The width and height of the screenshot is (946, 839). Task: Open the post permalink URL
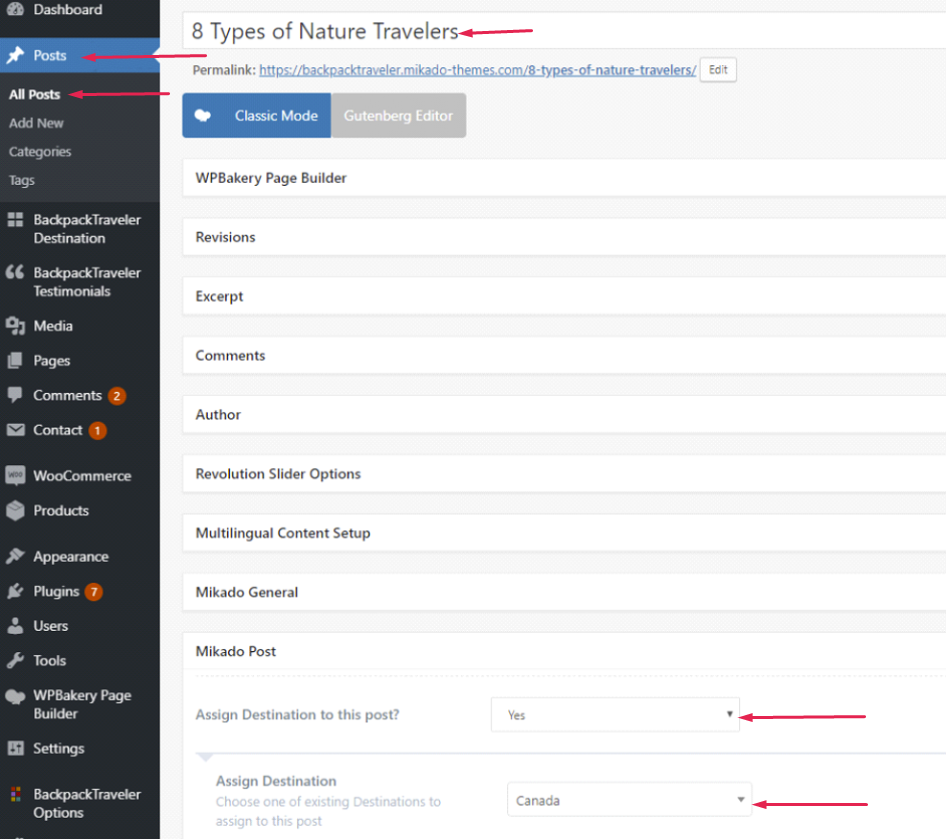point(477,71)
